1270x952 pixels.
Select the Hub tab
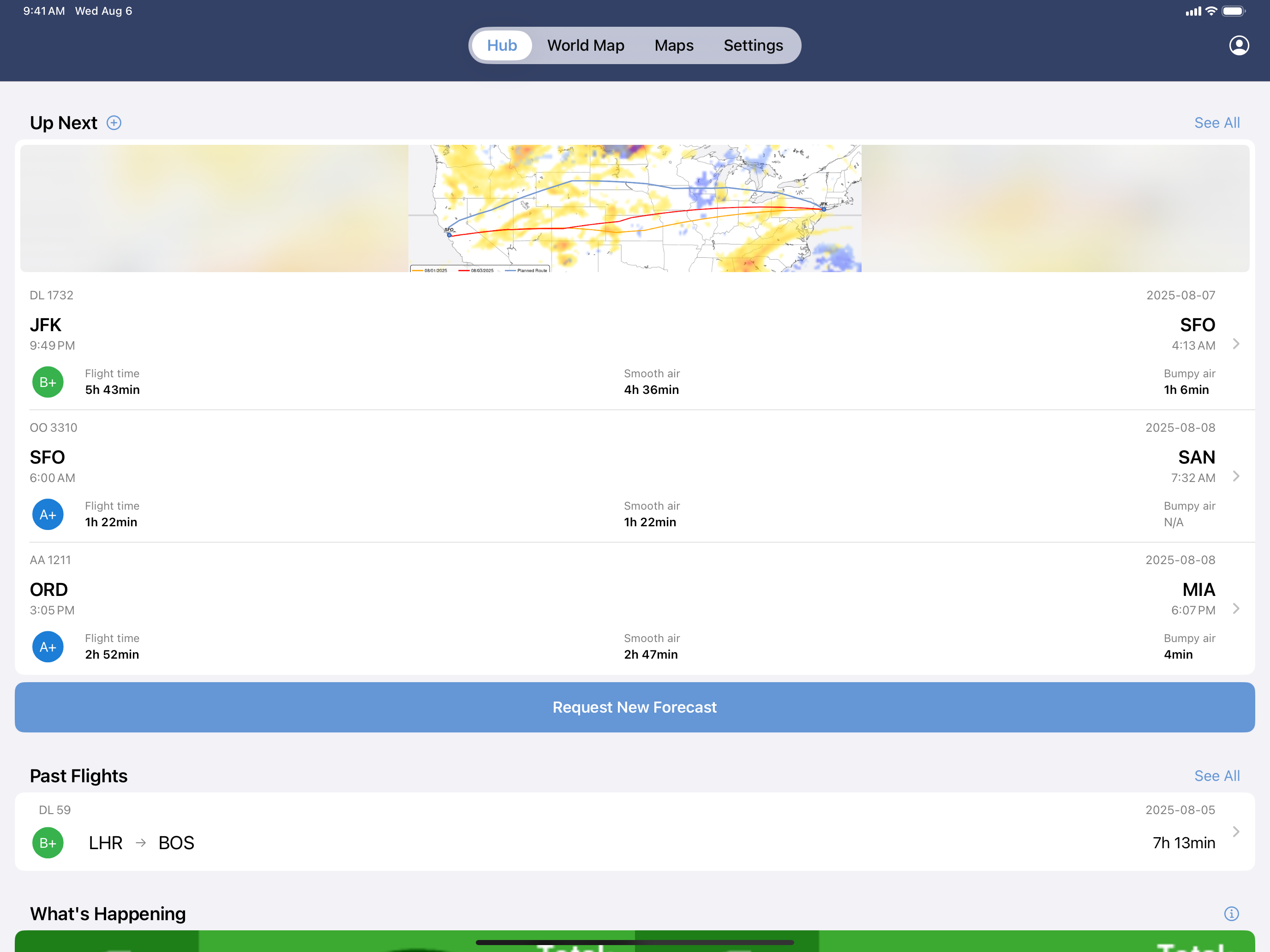tap(502, 45)
